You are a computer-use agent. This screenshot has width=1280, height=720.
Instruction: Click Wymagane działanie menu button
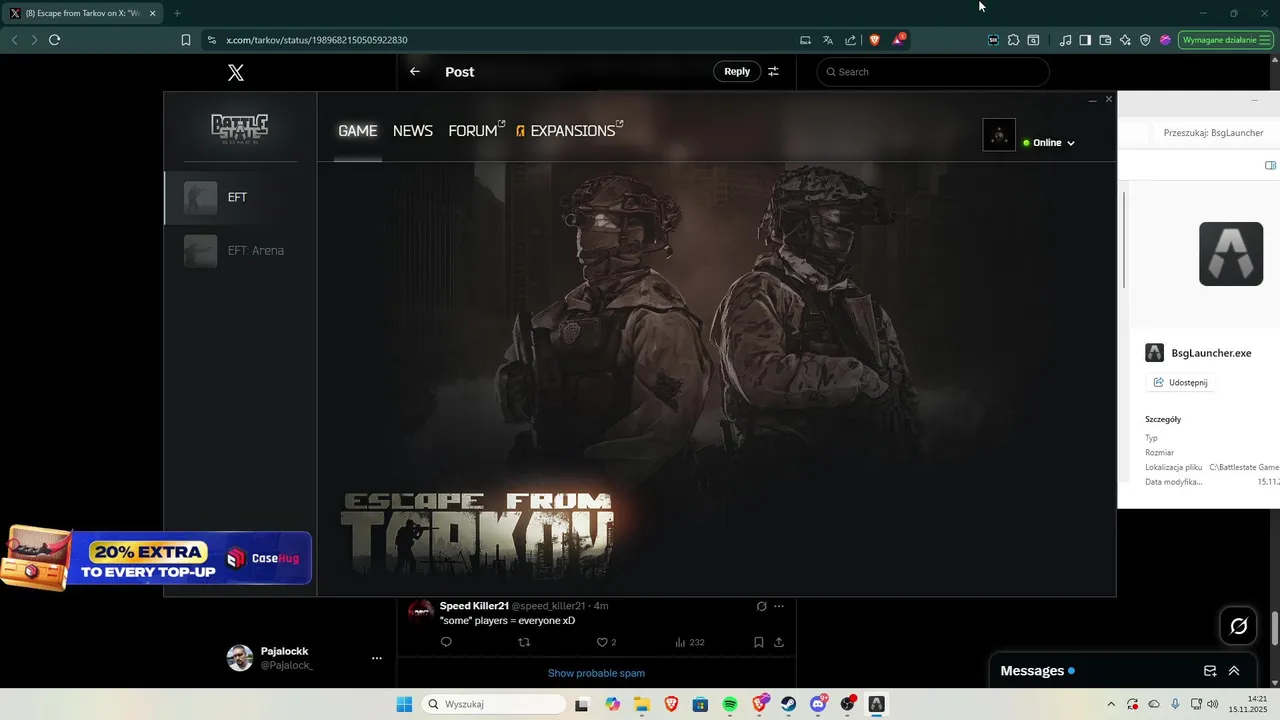[x=1226, y=40]
